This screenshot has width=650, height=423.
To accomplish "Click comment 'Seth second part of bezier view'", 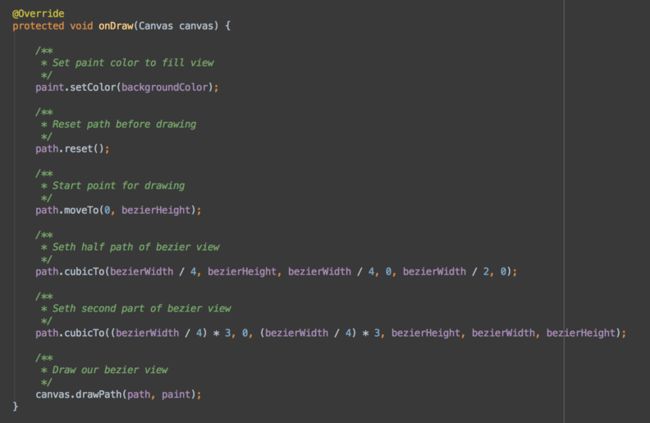I will click(141, 309).
